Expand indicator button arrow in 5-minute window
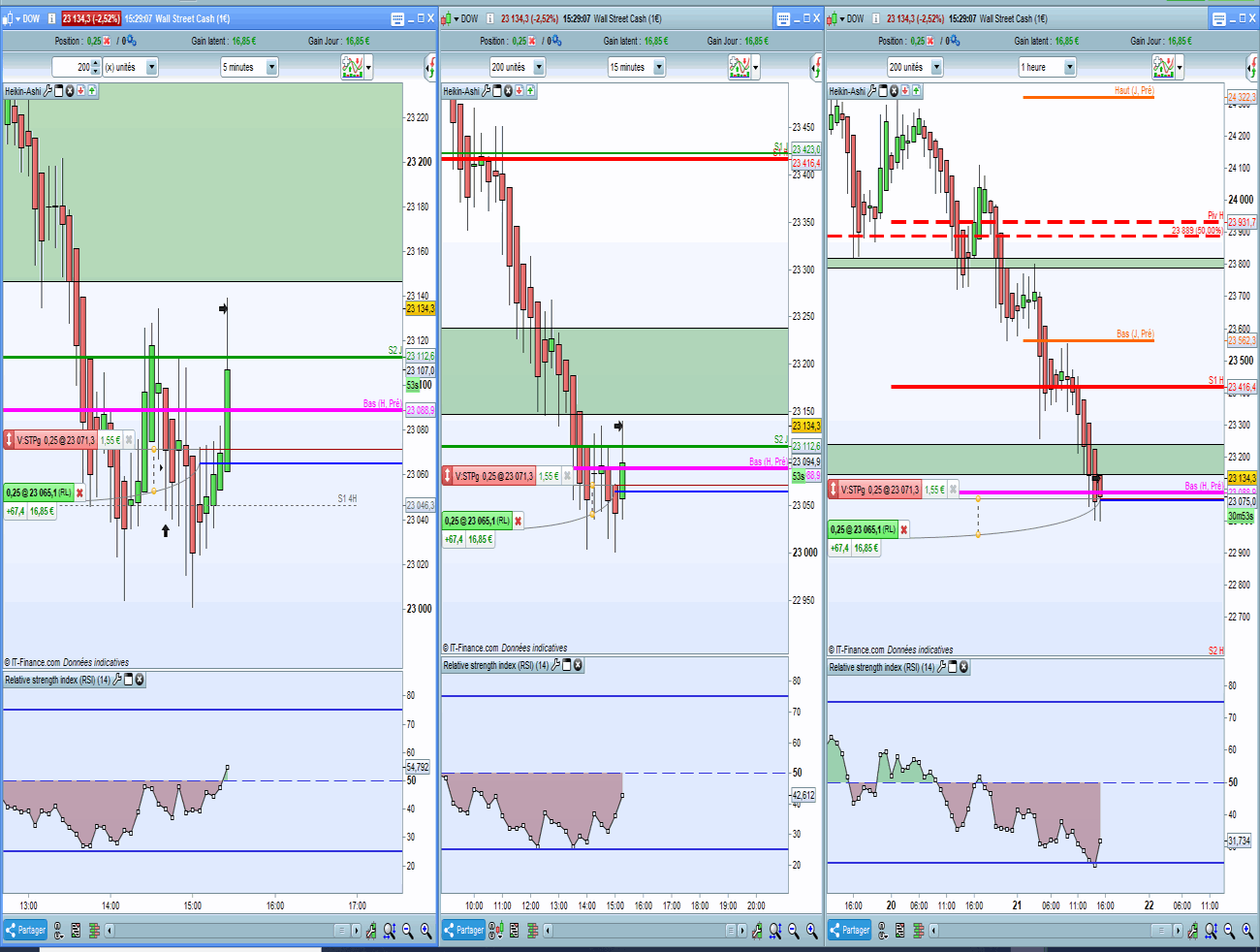 [x=368, y=67]
